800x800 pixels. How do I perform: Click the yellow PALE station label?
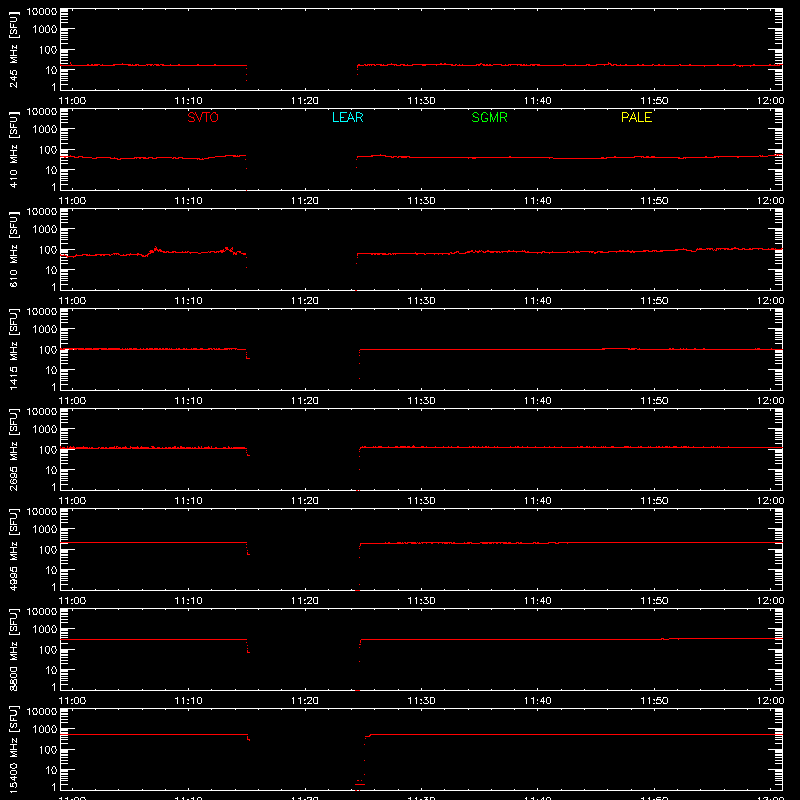pos(636,117)
